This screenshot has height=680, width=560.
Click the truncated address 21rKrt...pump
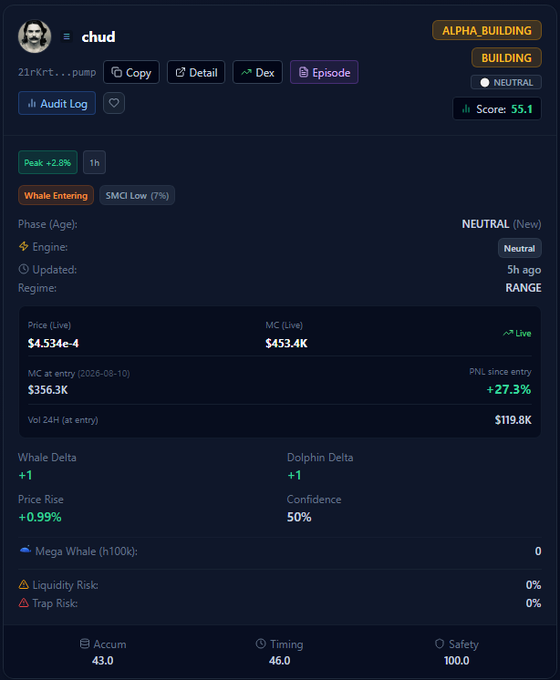coord(57,72)
